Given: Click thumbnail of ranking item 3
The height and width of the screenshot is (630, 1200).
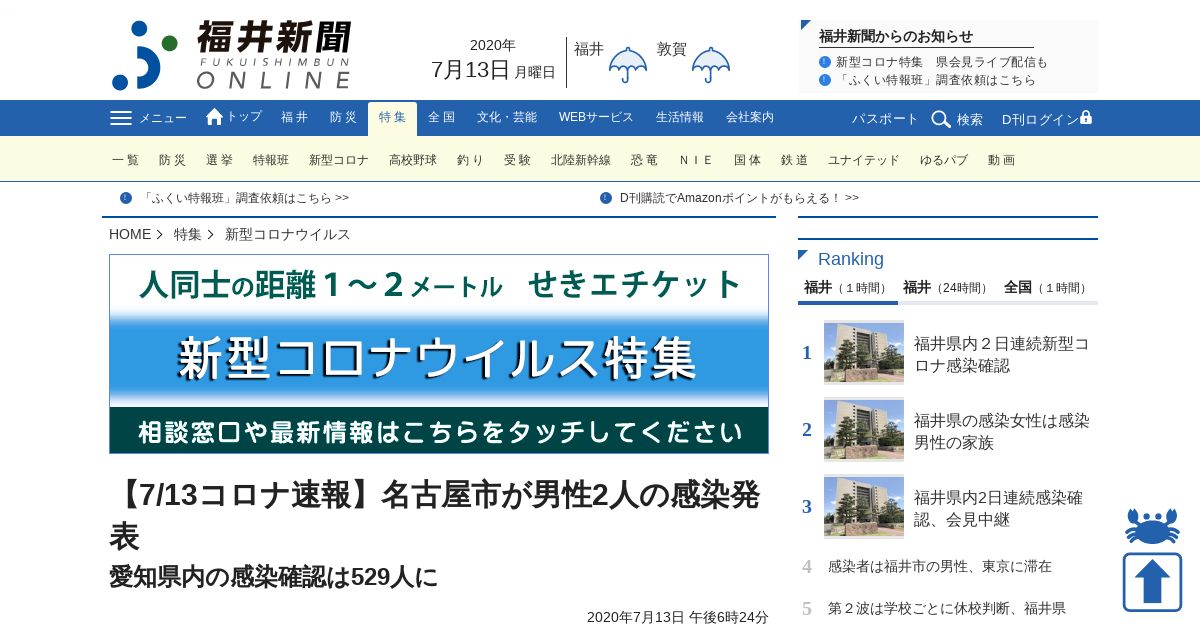Looking at the screenshot, I should pos(864,506).
